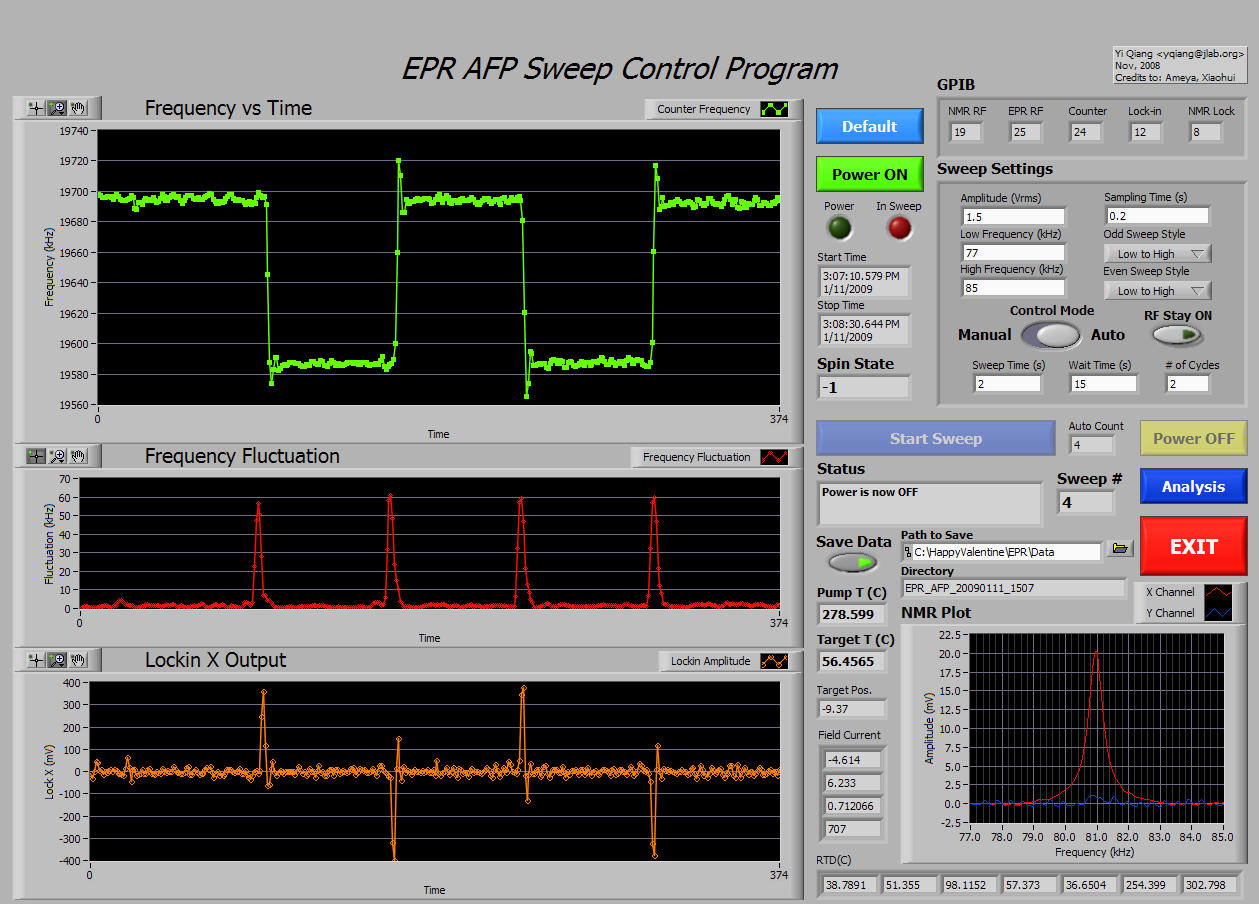1259x904 pixels.
Task: Click the Pump T (C) value 278.599
Action: (x=852, y=615)
